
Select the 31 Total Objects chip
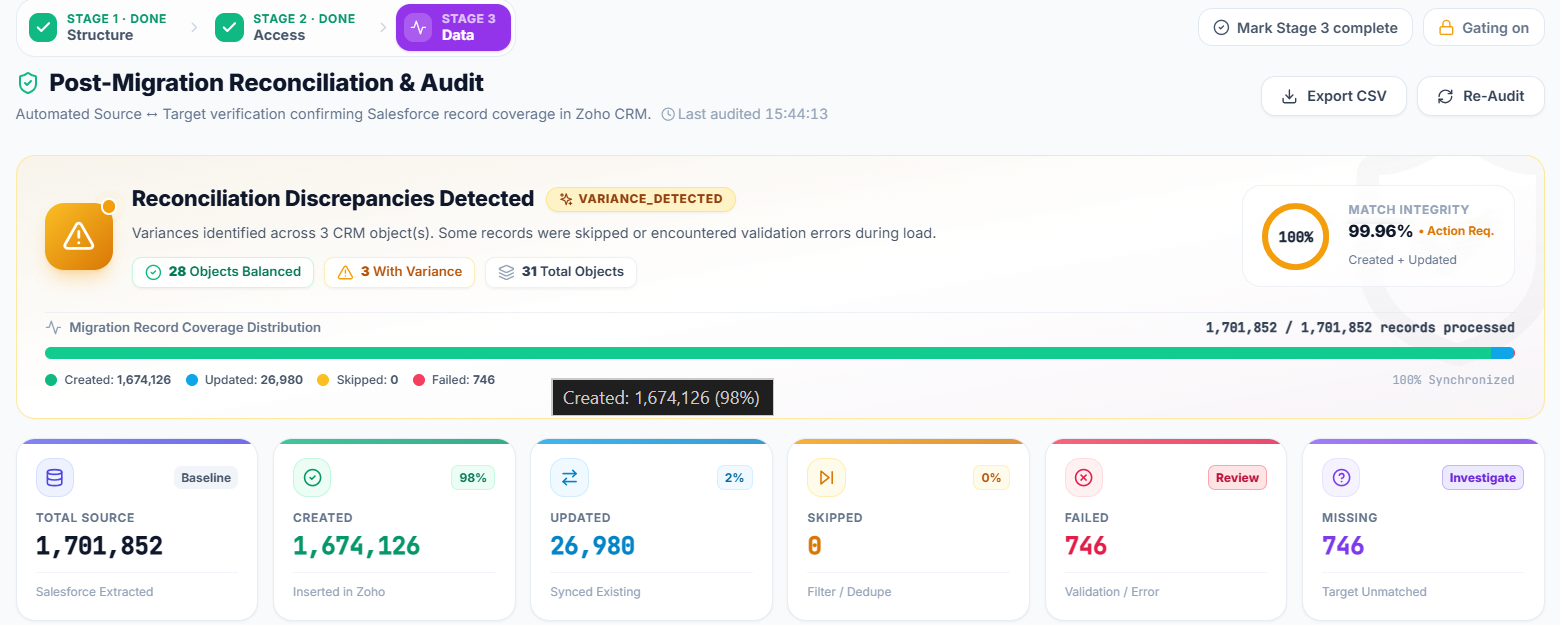pos(561,272)
